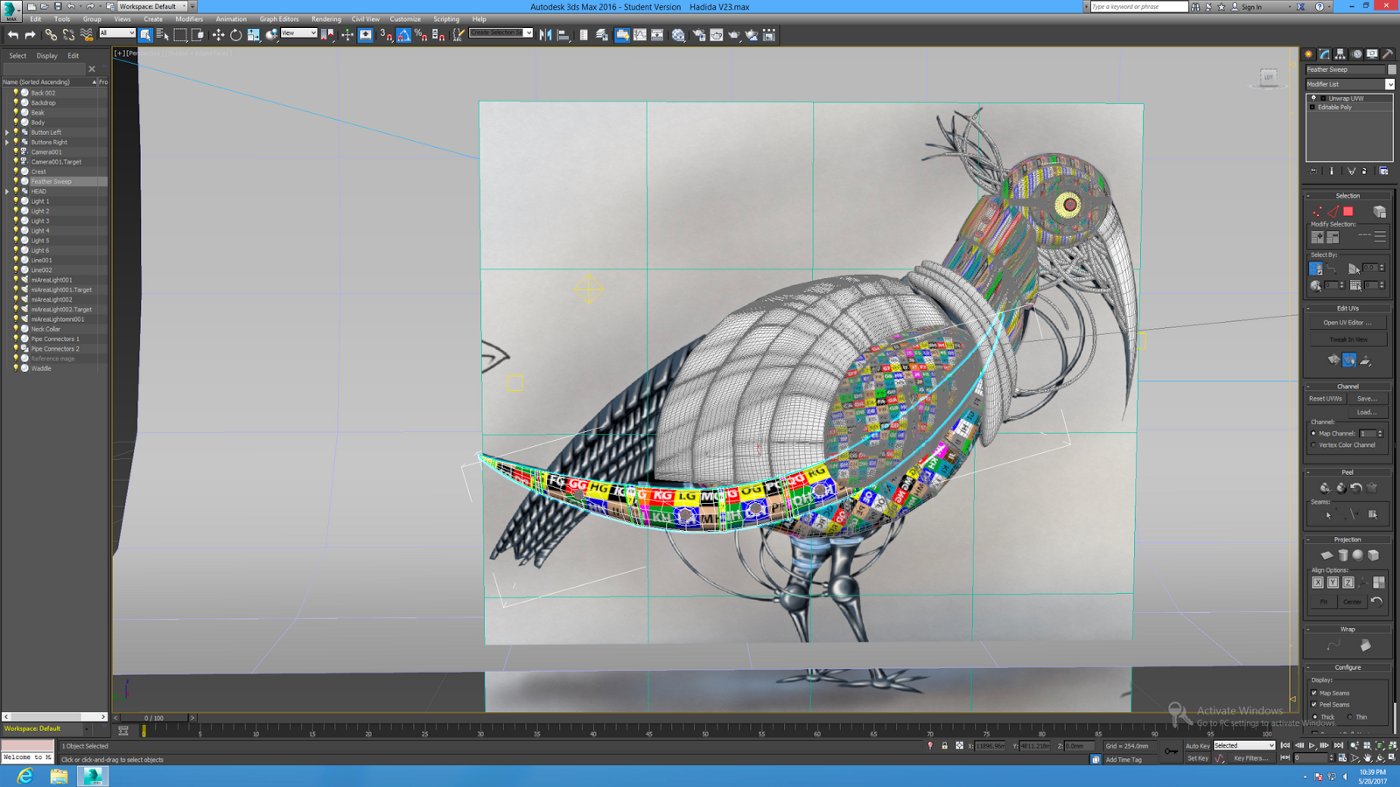This screenshot has width=1400, height=787.
Task: Expand the Button Left tree node
Action: [x=7, y=132]
